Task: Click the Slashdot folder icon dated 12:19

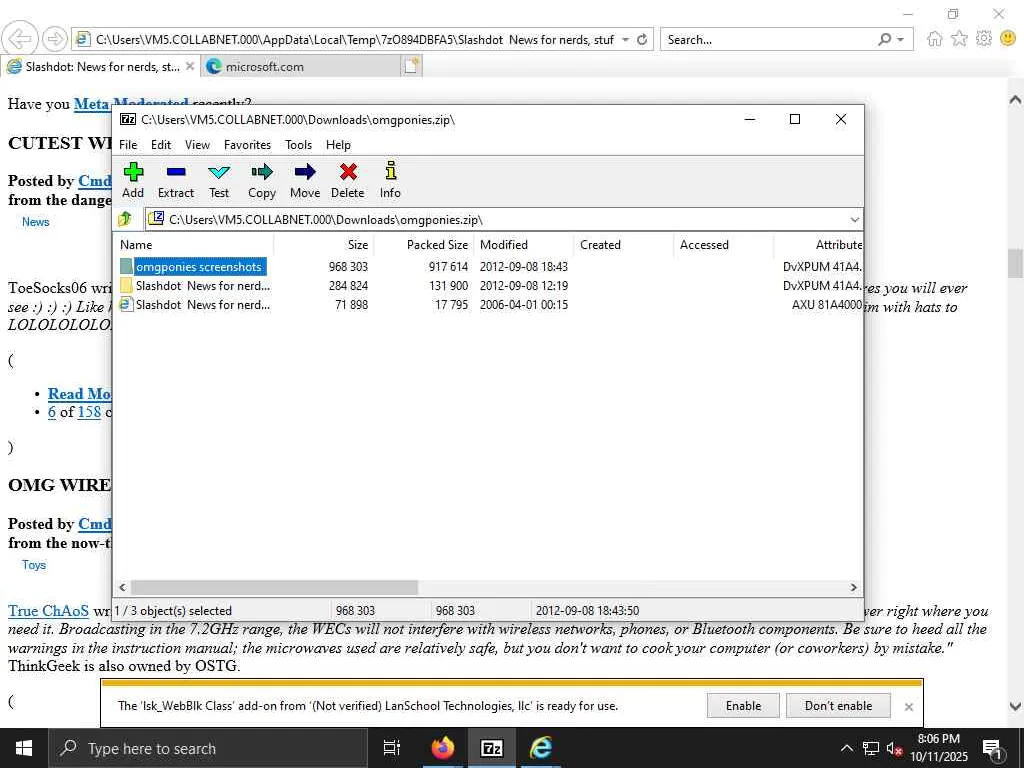Action: point(126,285)
